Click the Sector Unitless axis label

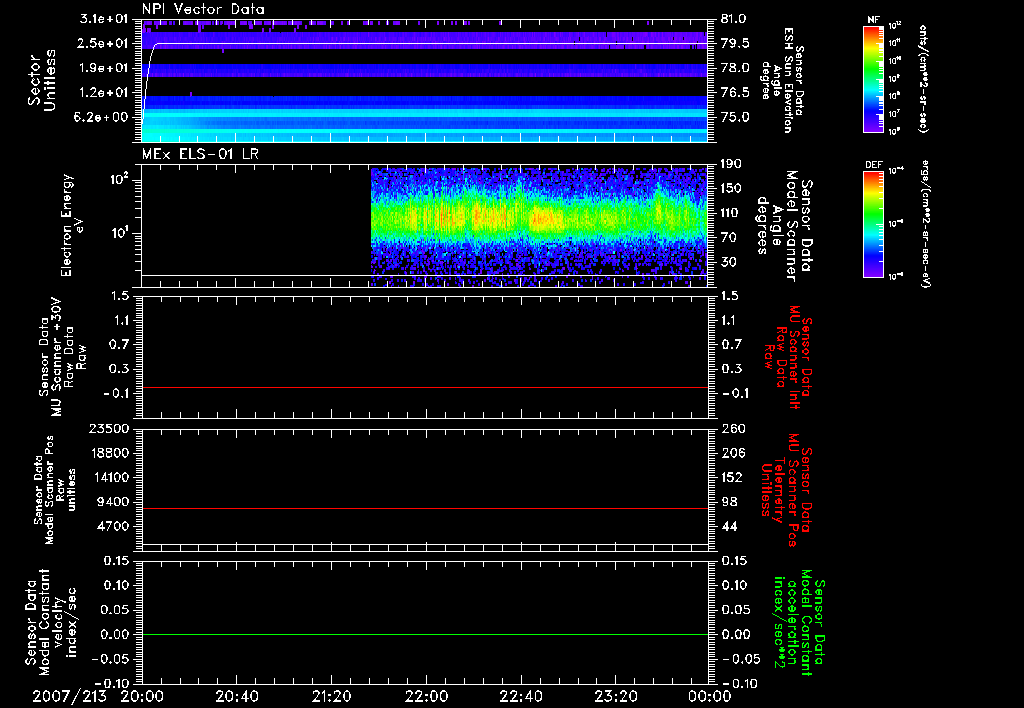40,80
